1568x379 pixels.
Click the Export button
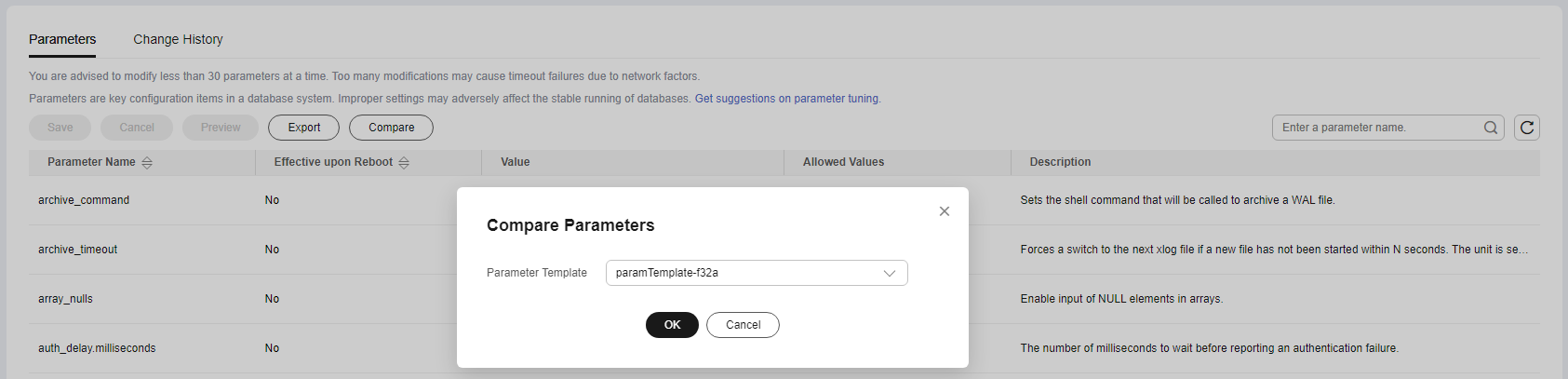(x=303, y=128)
